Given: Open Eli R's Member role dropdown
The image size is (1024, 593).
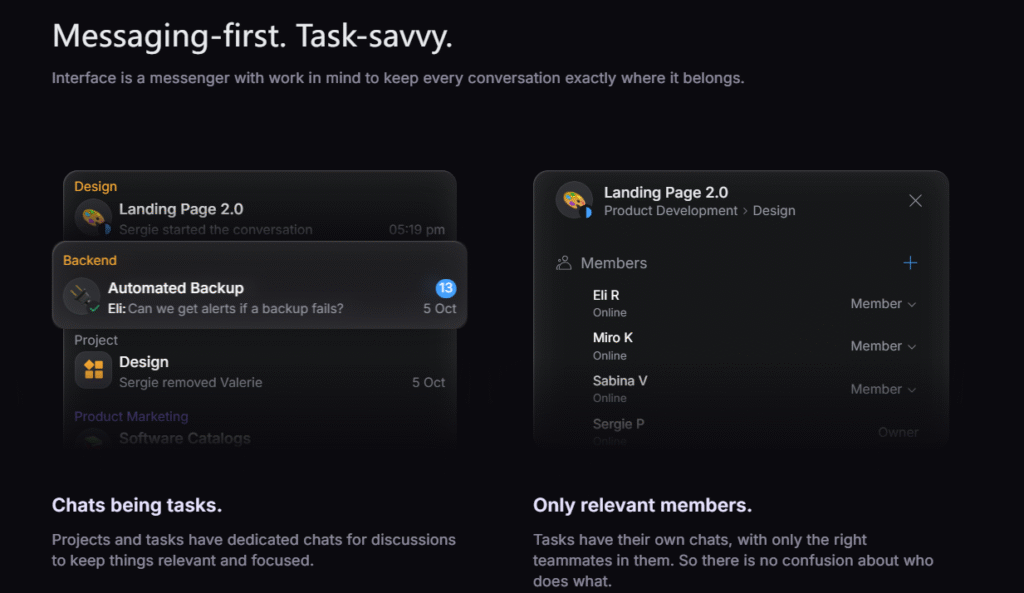Looking at the screenshot, I should 883,304.
